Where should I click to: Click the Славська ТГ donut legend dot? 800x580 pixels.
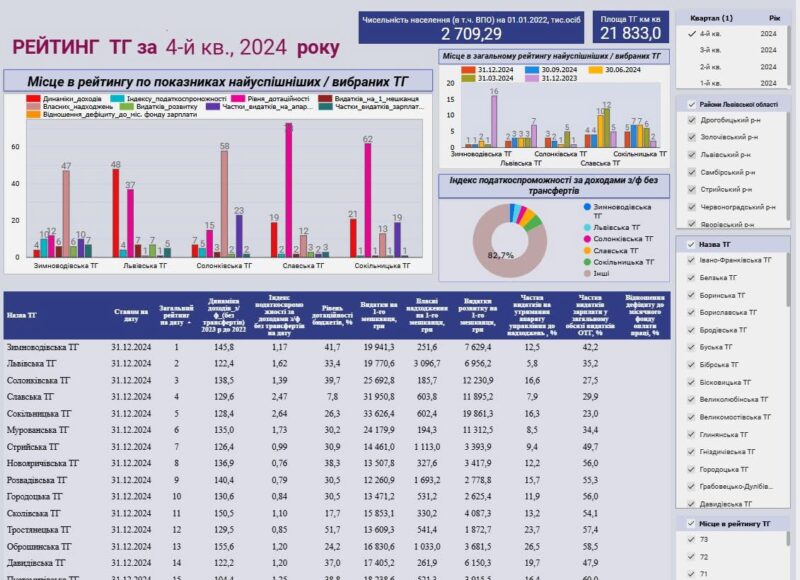coord(585,250)
